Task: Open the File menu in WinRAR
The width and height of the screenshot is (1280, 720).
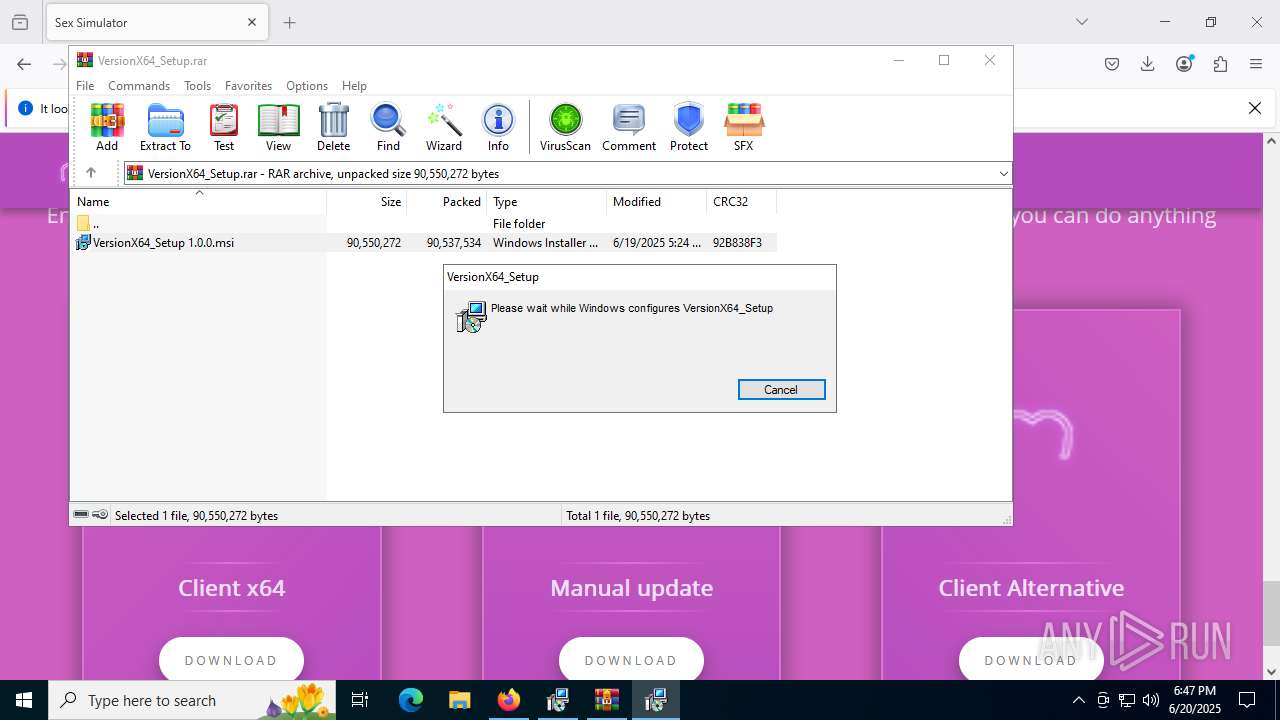Action: pos(85,86)
